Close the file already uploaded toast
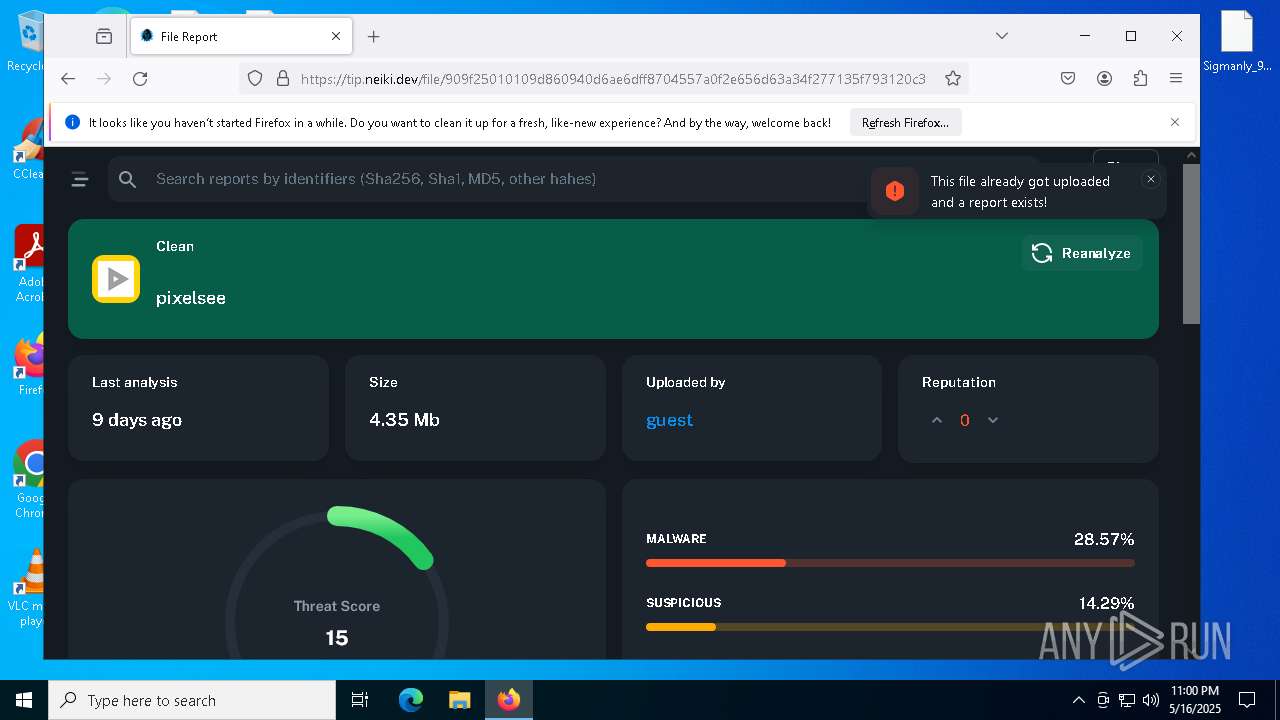Screen dimensions: 1280x720 click(1151, 179)
